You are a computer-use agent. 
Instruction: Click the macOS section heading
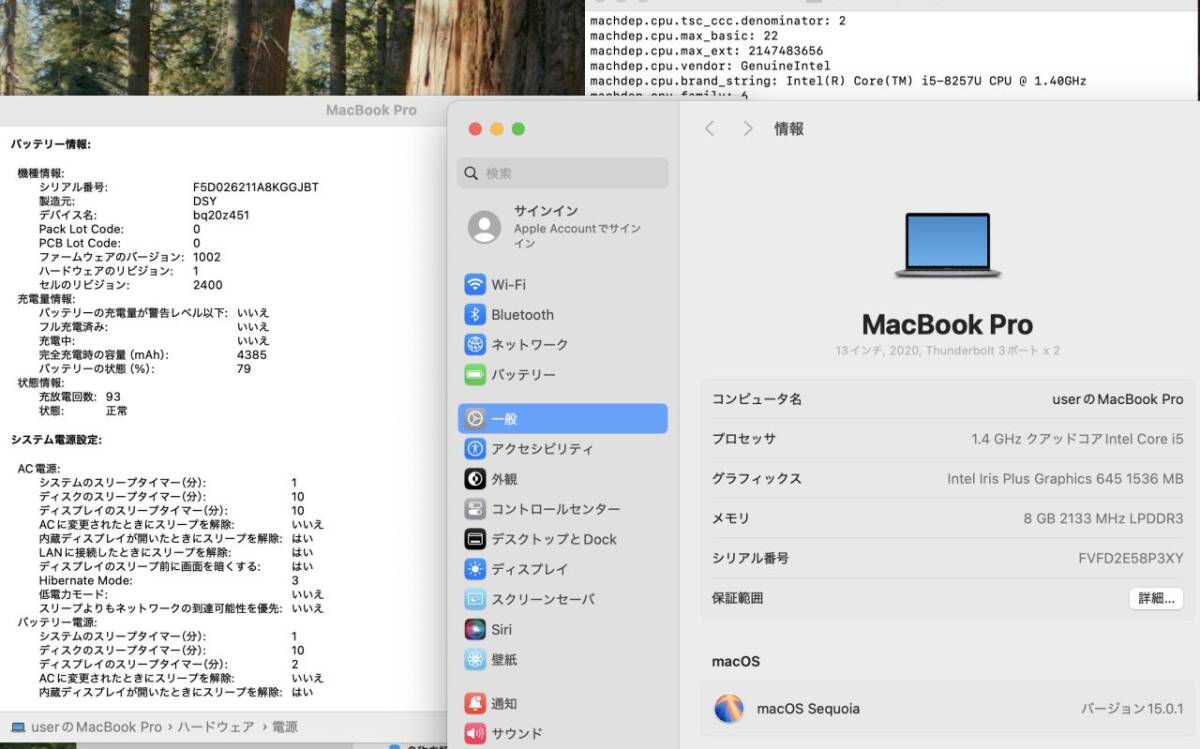point(736,661)
